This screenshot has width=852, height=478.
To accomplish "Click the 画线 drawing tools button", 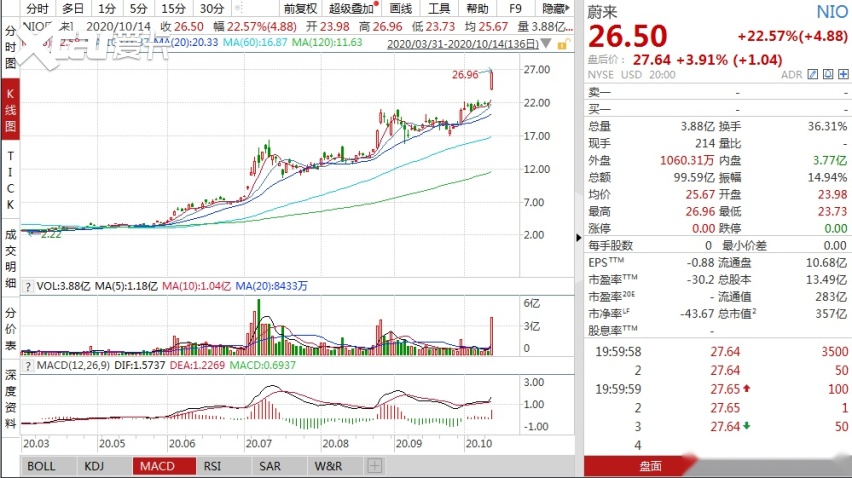I will (400, 8).
